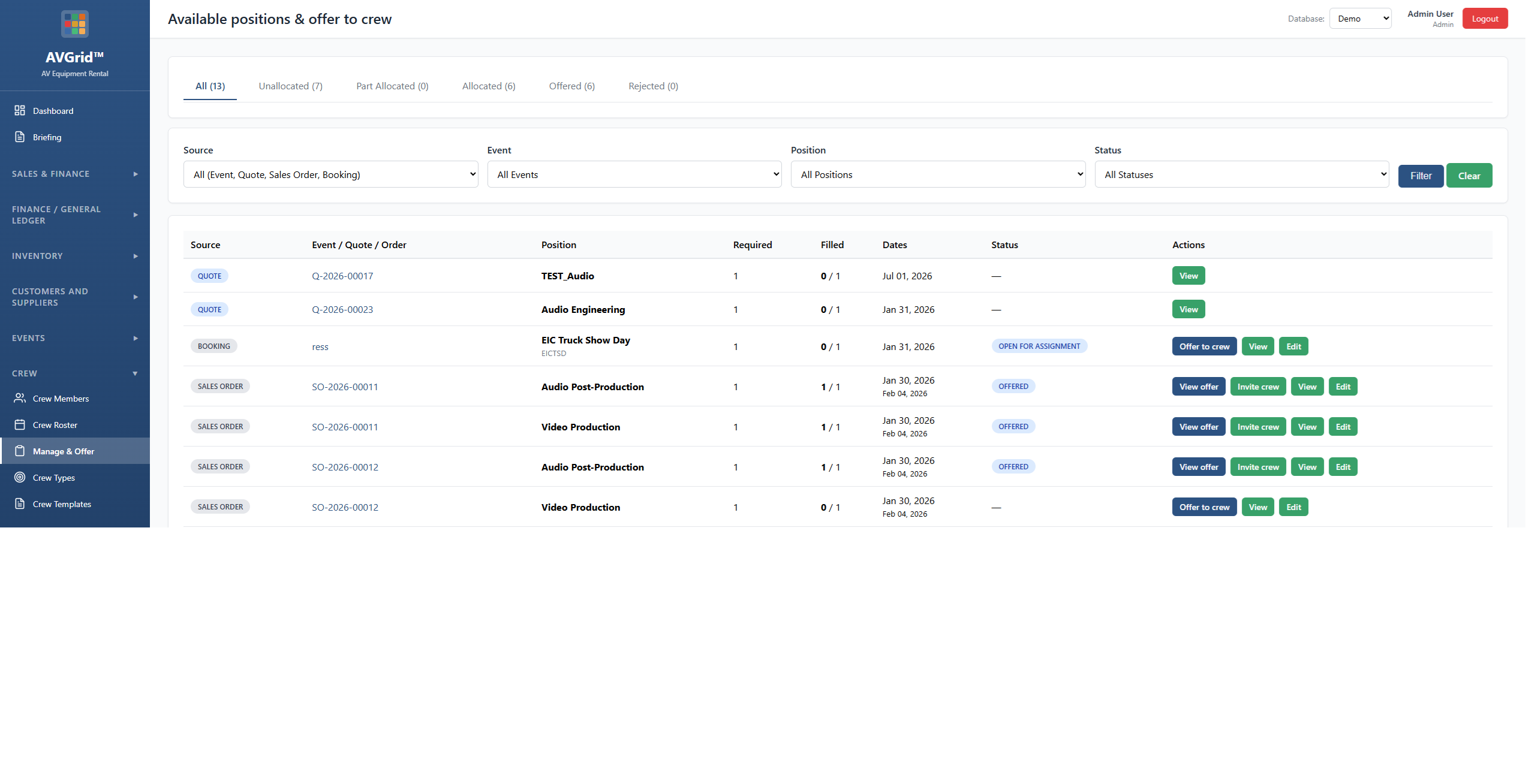1532x784 pixels.
Task: Click the Briefing document icon
Action: point(20,137)
